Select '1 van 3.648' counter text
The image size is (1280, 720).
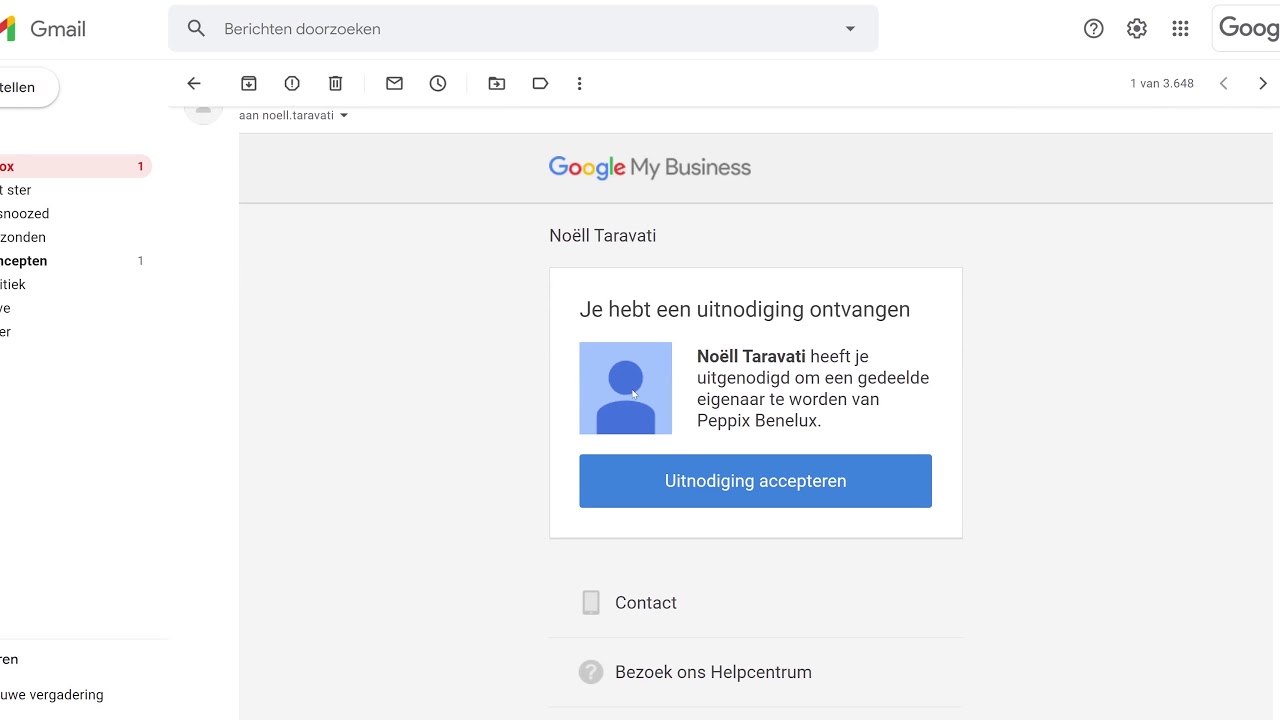pyautogui.click(x=1162, y=84)
